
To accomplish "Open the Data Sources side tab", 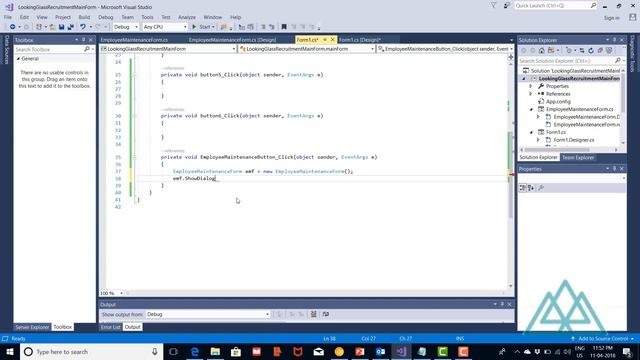I will [x=7, y=50].
